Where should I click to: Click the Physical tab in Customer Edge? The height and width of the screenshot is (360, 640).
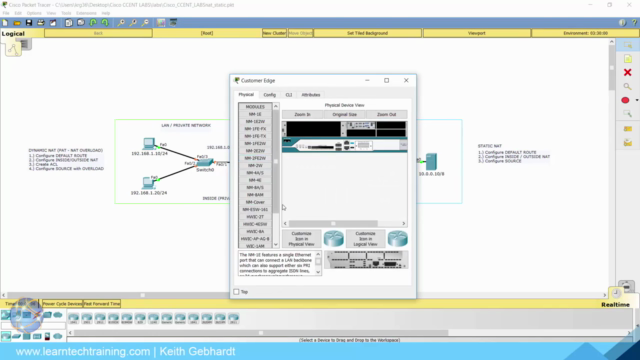(246, 95)
